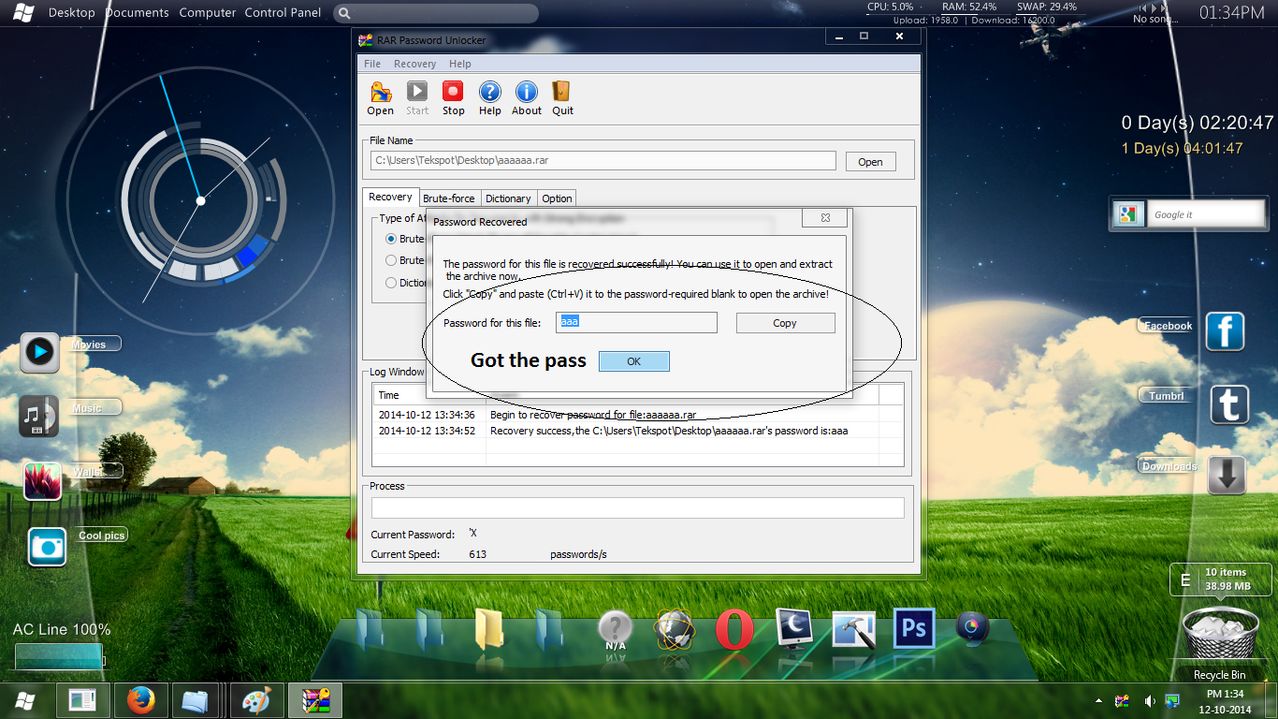Click the N/A question mark dock icon
This screenshot has height=719, width=1278.
click(x=615, y=631)
